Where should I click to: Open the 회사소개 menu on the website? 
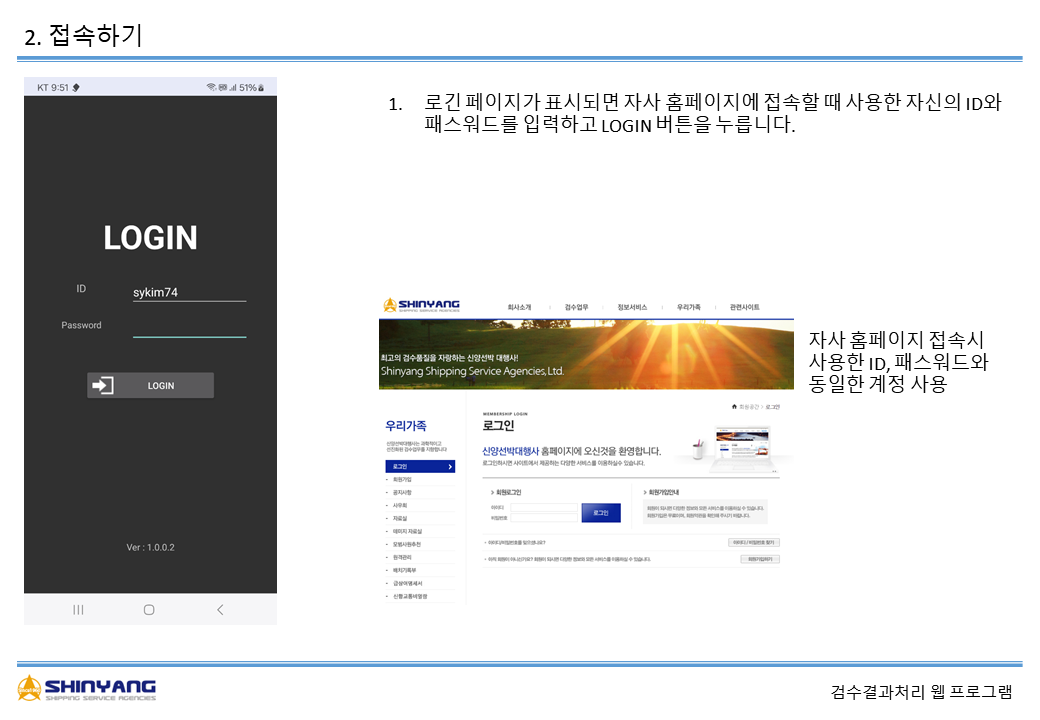519,307
